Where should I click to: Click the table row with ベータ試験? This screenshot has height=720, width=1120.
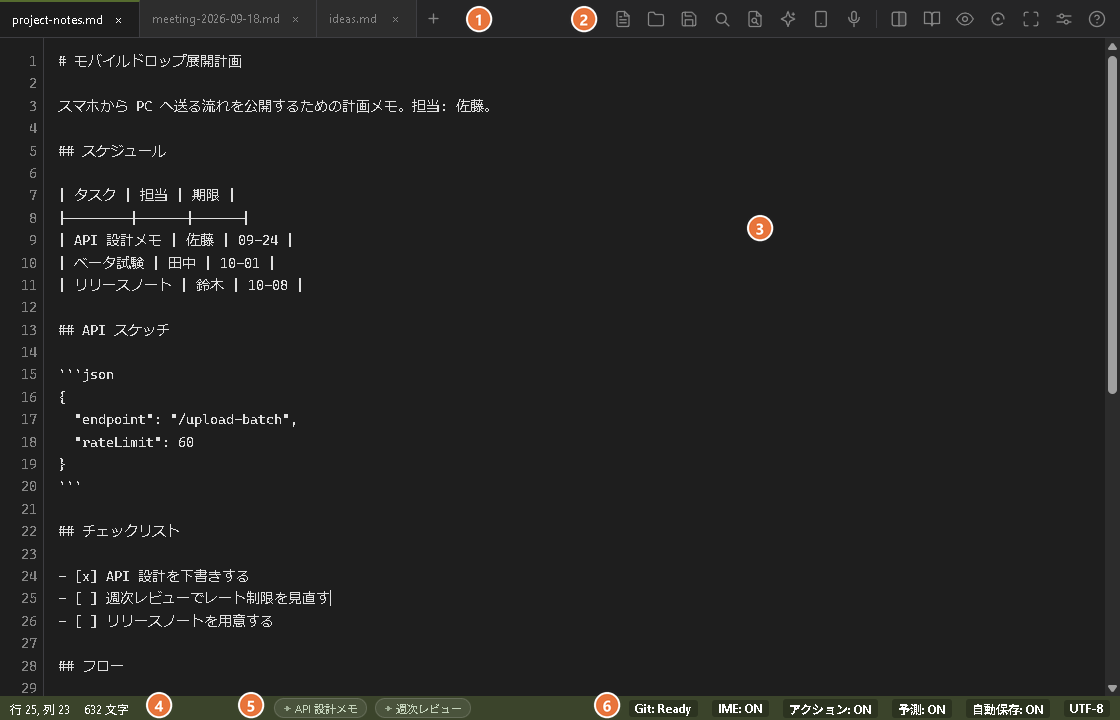click(x=166, y=263)
